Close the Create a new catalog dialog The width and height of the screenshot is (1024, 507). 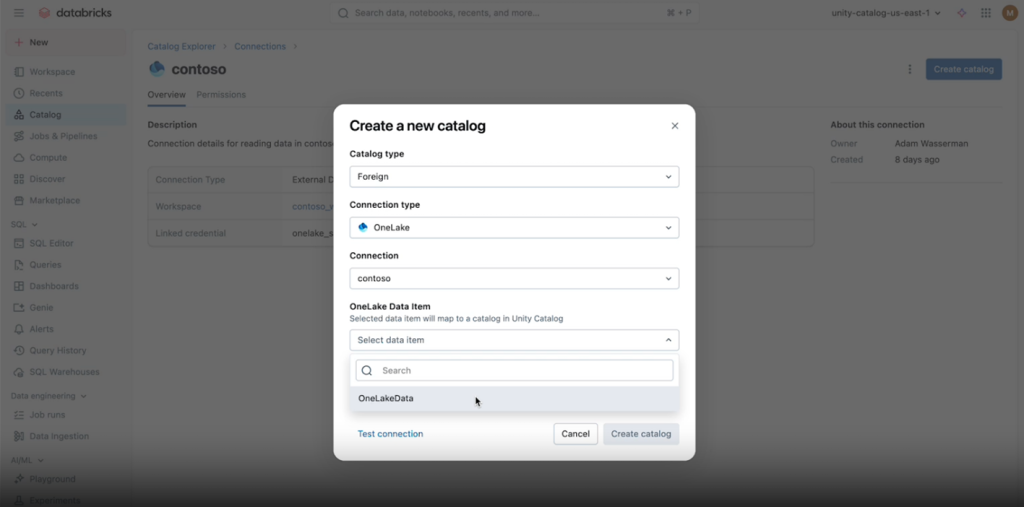[x=675, y=126]
